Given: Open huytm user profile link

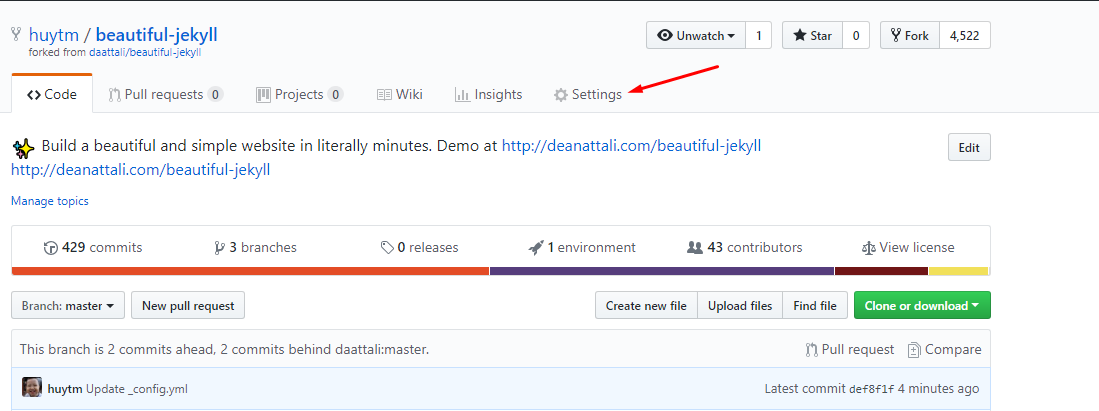Looking at the screenshot, I should tap(53, 35).
